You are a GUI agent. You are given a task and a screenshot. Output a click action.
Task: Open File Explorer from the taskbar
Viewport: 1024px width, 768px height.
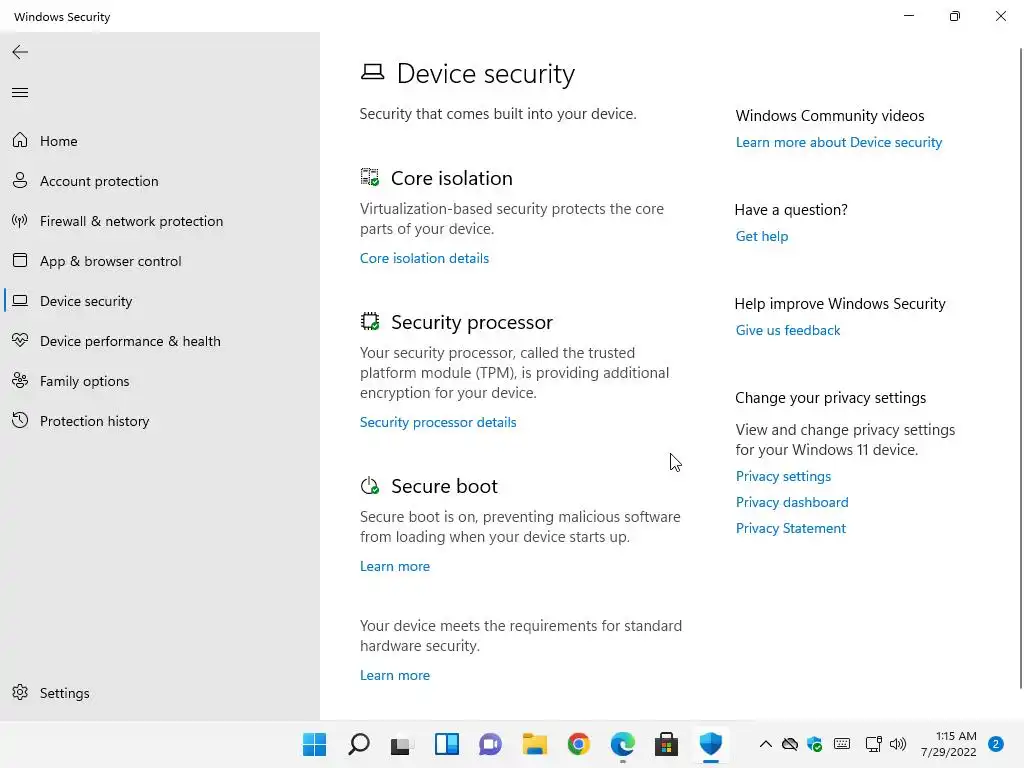pyautogui.click(x=534, y=744)
